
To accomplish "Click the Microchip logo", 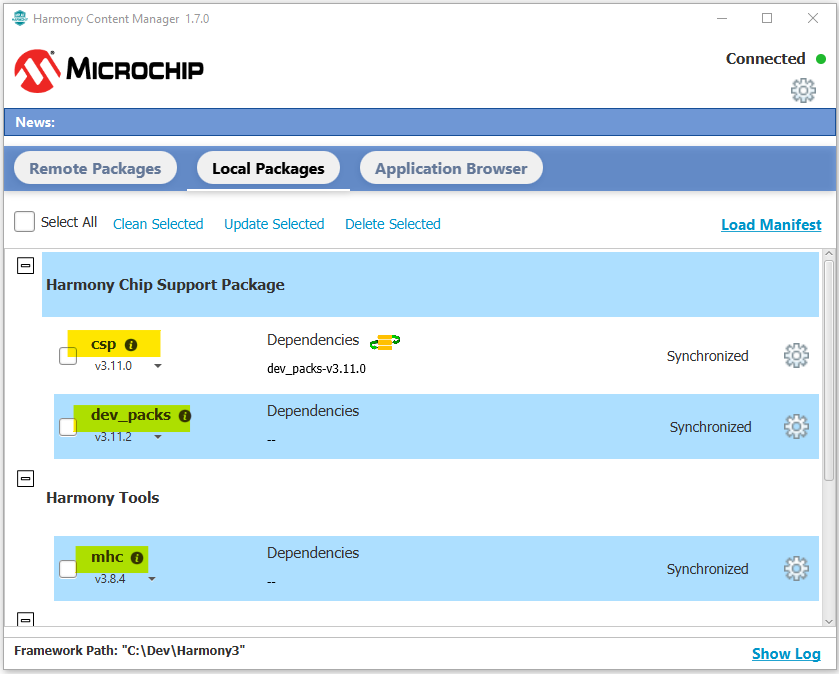I will click(109, 71).
